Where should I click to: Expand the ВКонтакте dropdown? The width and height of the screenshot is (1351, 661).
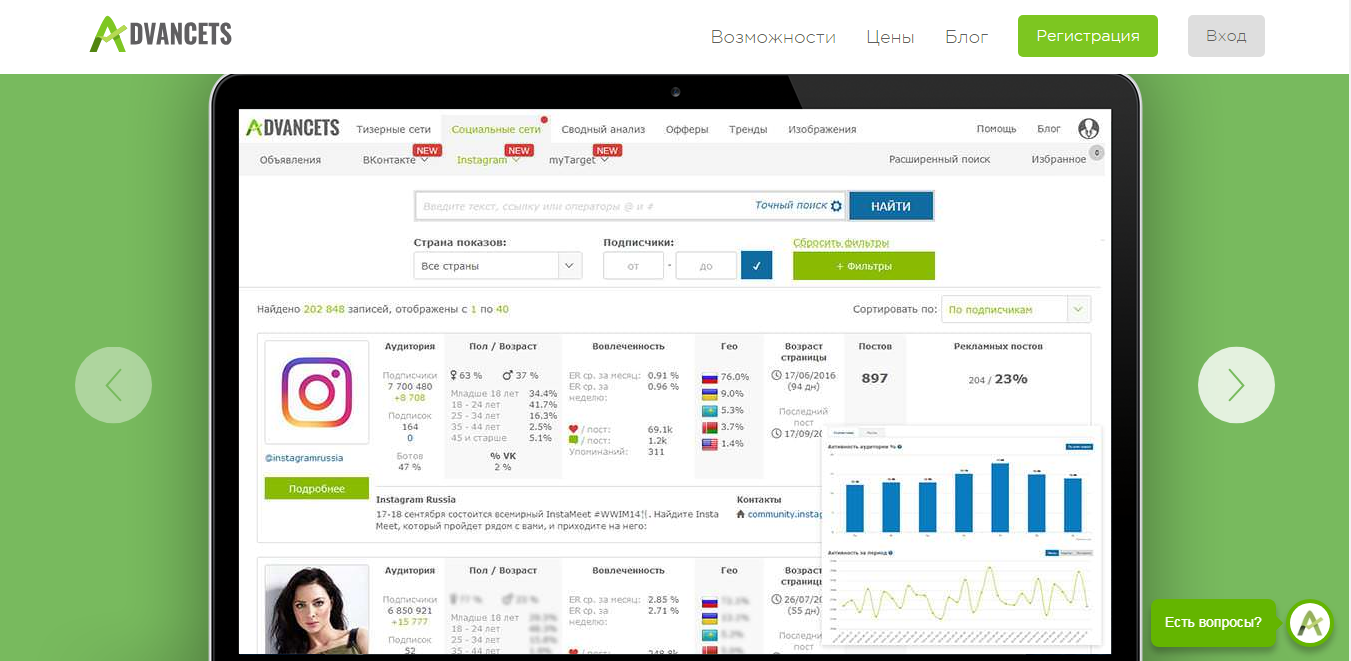point(395,160)
